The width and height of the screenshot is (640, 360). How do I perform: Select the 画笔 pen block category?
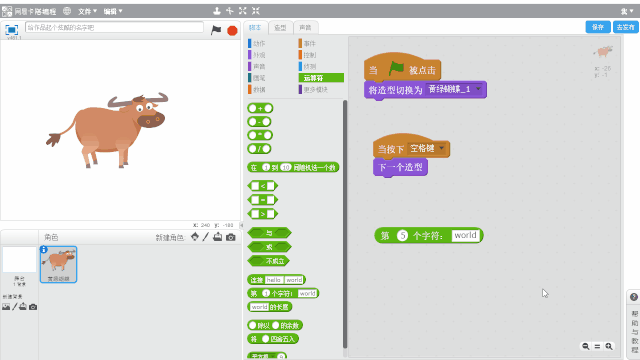click(259, 78)
